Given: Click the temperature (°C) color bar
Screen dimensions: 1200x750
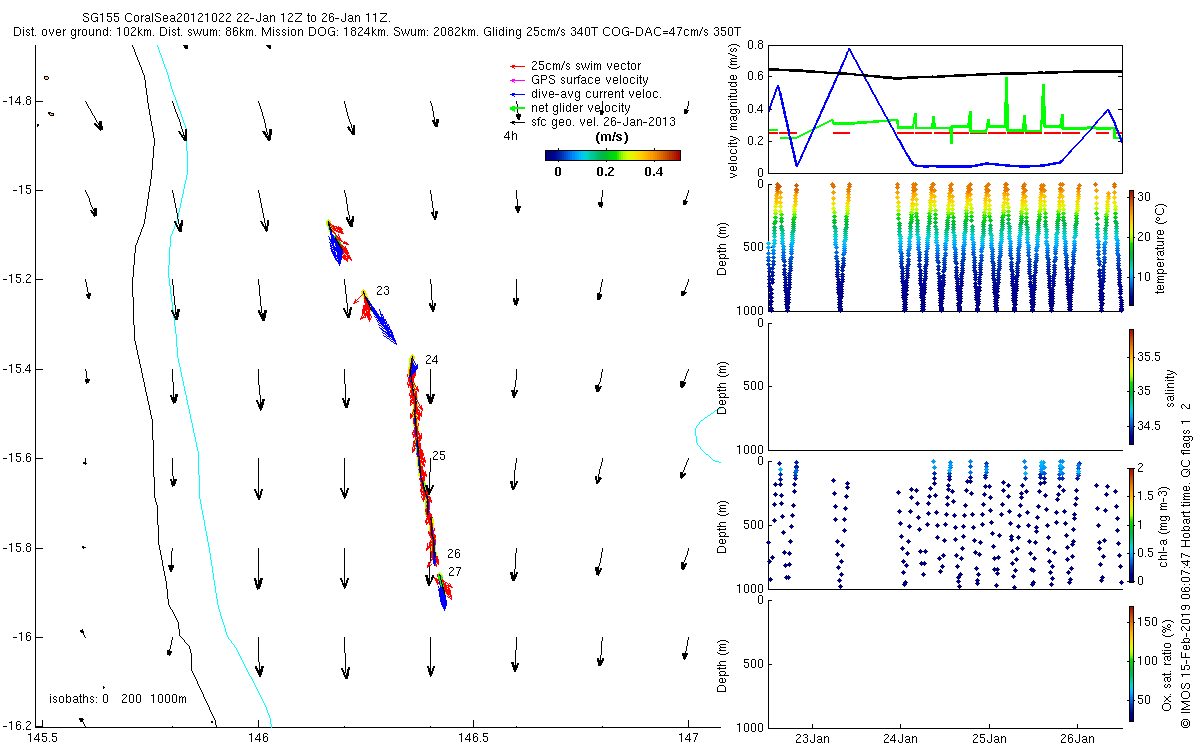Looking at the screenshot, I should (x=1131, y=247).
